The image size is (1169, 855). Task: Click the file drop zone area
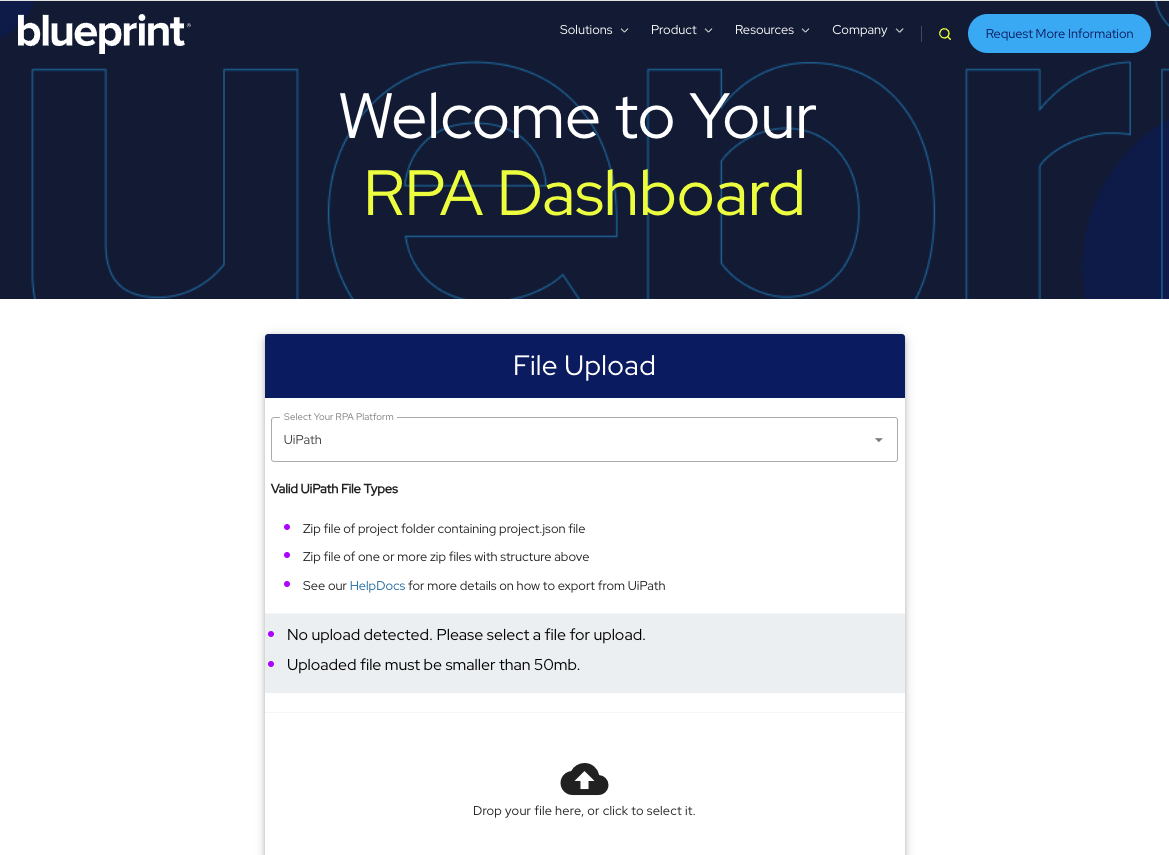point(584,790)
